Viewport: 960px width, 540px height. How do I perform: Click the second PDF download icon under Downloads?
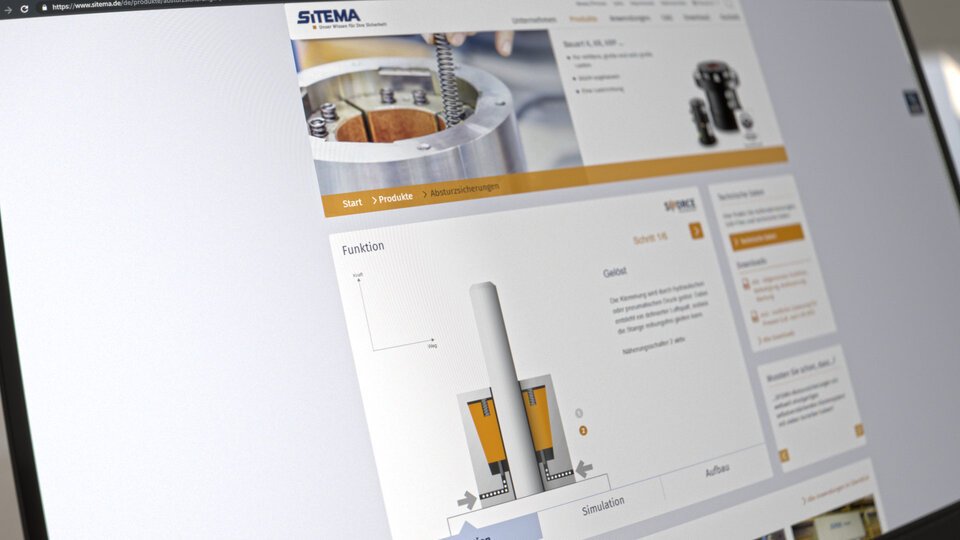pos(754,316)
